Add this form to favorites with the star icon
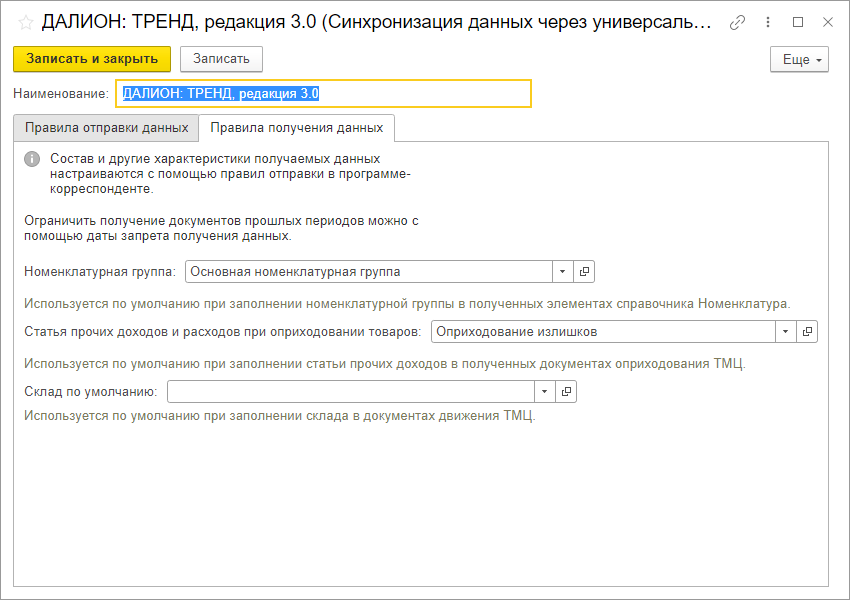The width and height of the screenshot is (850, 600). tap(25, 22)
